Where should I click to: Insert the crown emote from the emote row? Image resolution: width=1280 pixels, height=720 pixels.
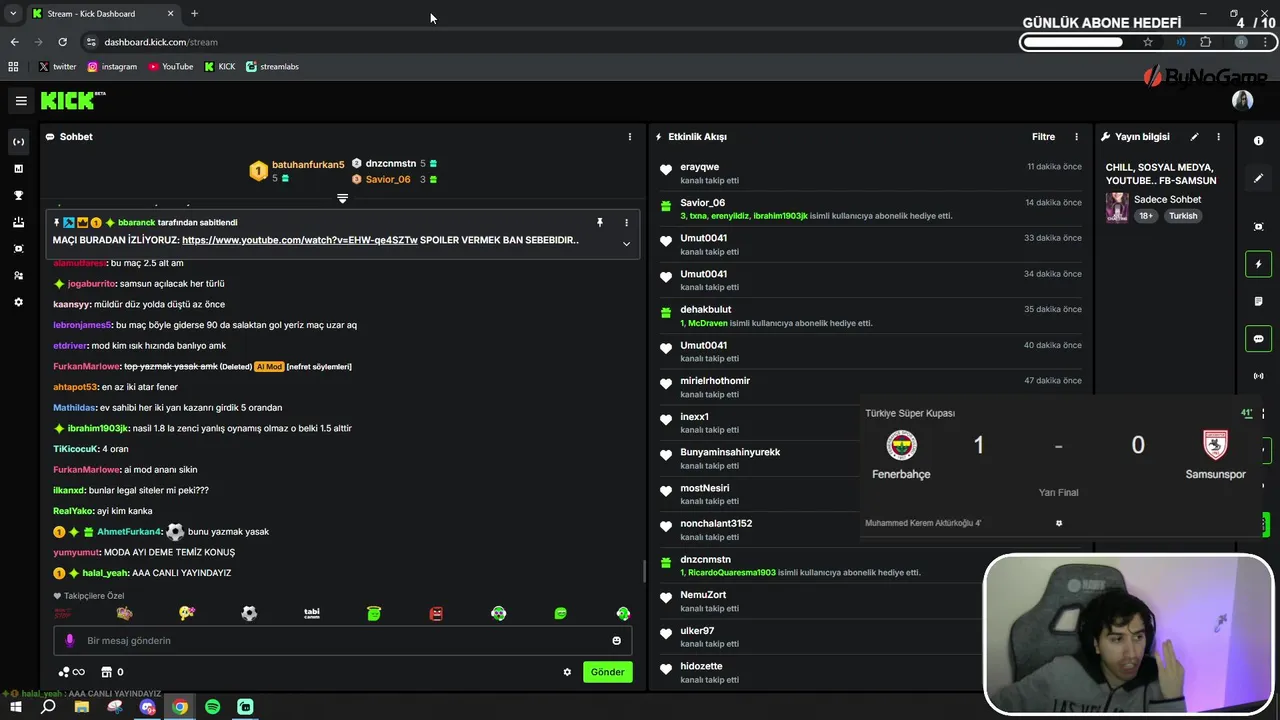[124, 613]
